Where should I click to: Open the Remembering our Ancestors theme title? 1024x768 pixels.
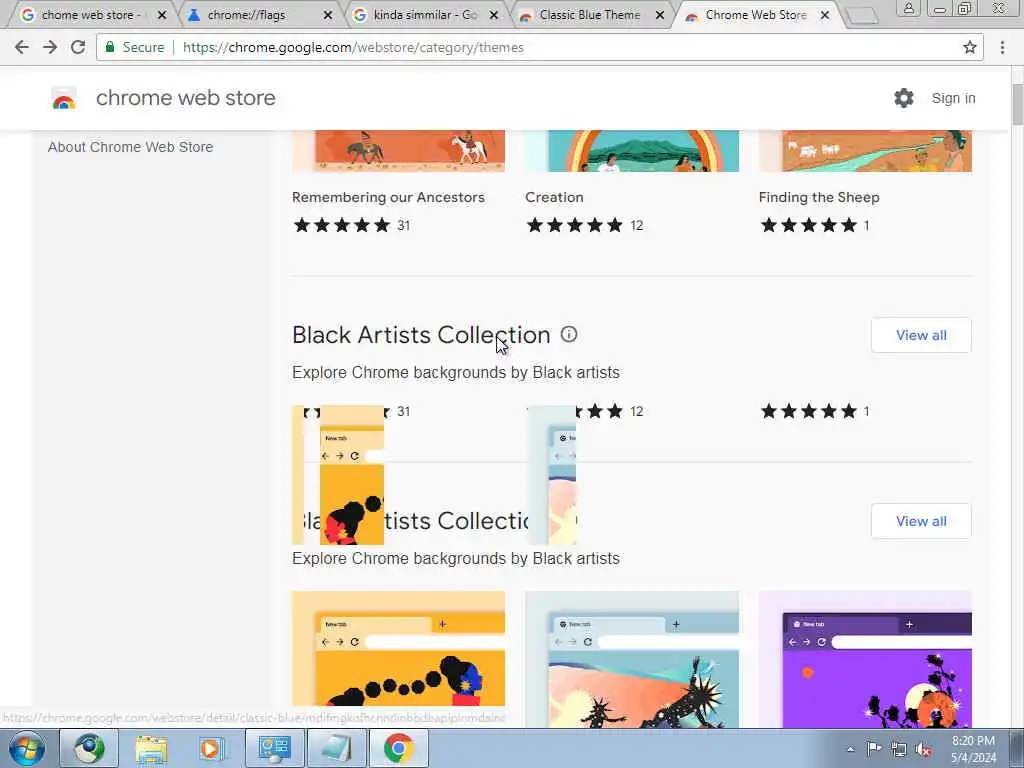coord(388,197)
